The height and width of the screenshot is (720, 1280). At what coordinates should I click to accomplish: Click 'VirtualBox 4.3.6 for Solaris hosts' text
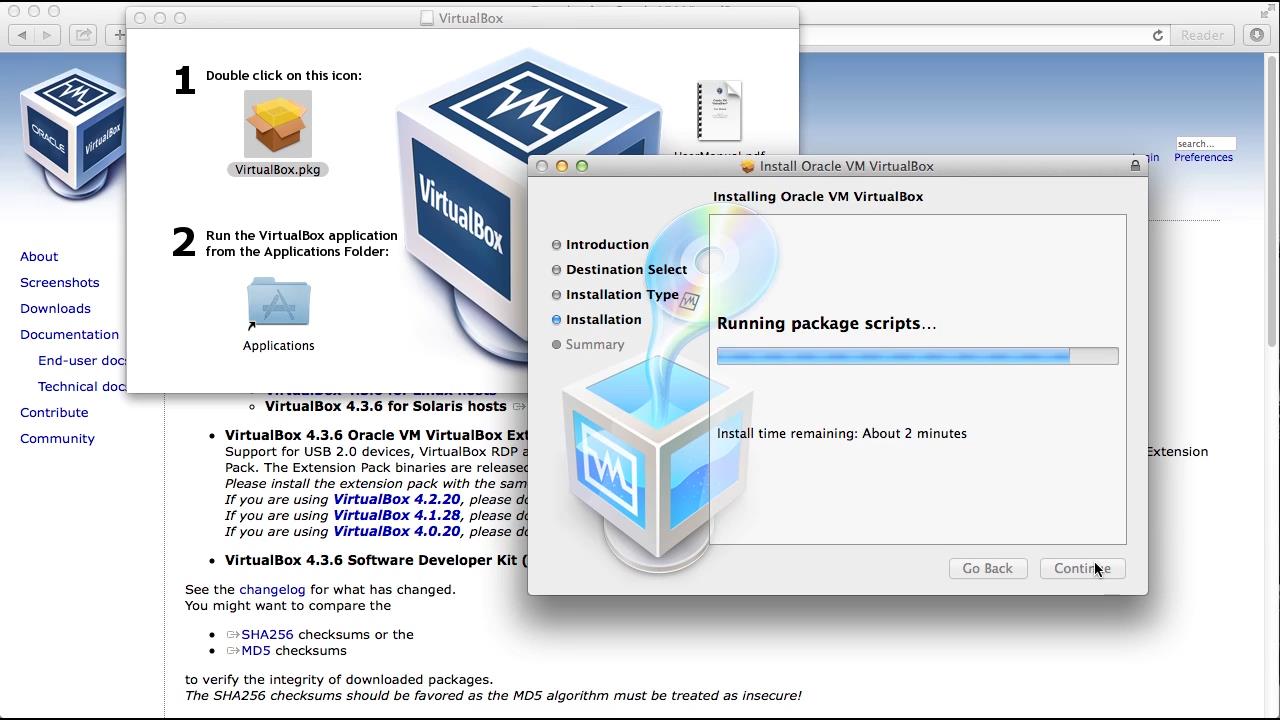pyautogui.click(x=386, y=406)
